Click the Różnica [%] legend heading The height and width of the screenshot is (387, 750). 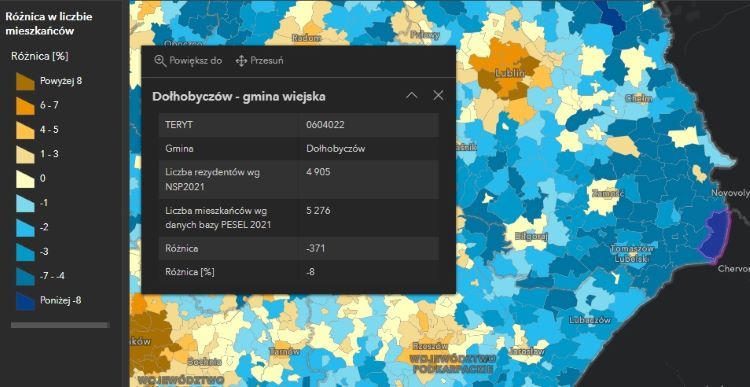point(40,56)
